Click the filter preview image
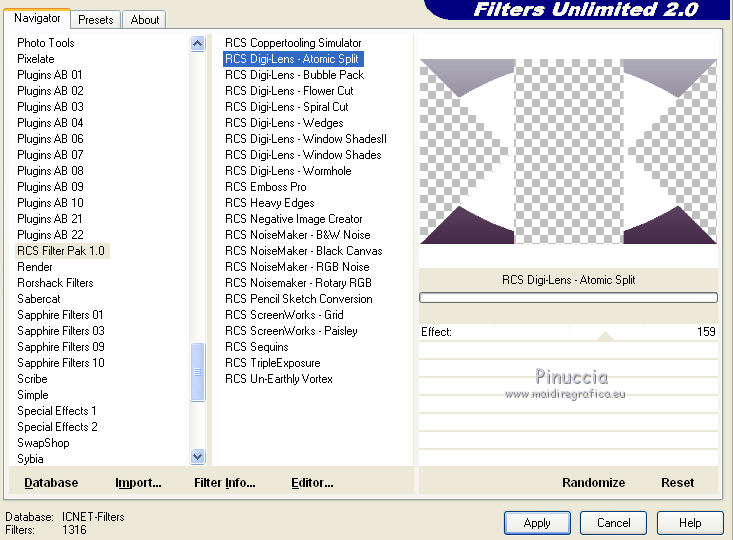 point(568,151)
